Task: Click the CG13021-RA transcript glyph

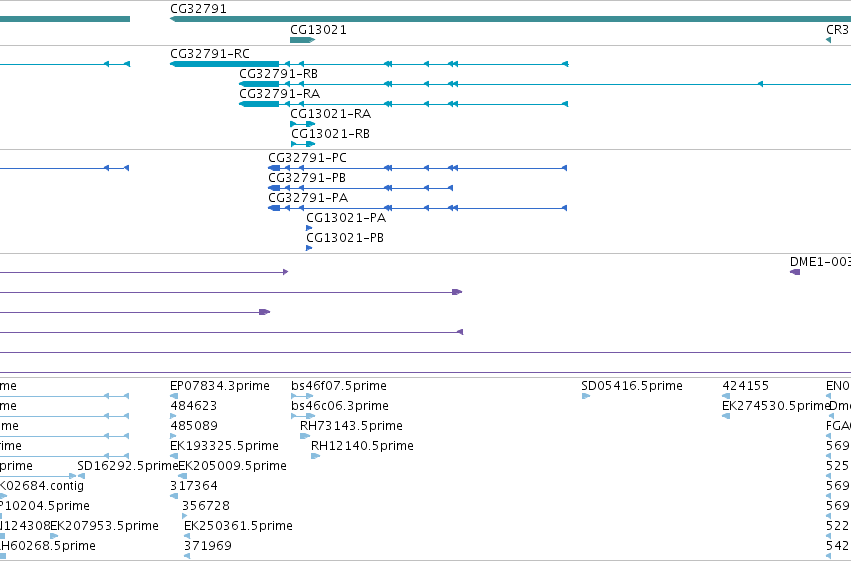Action: click(x=302, y=124)
